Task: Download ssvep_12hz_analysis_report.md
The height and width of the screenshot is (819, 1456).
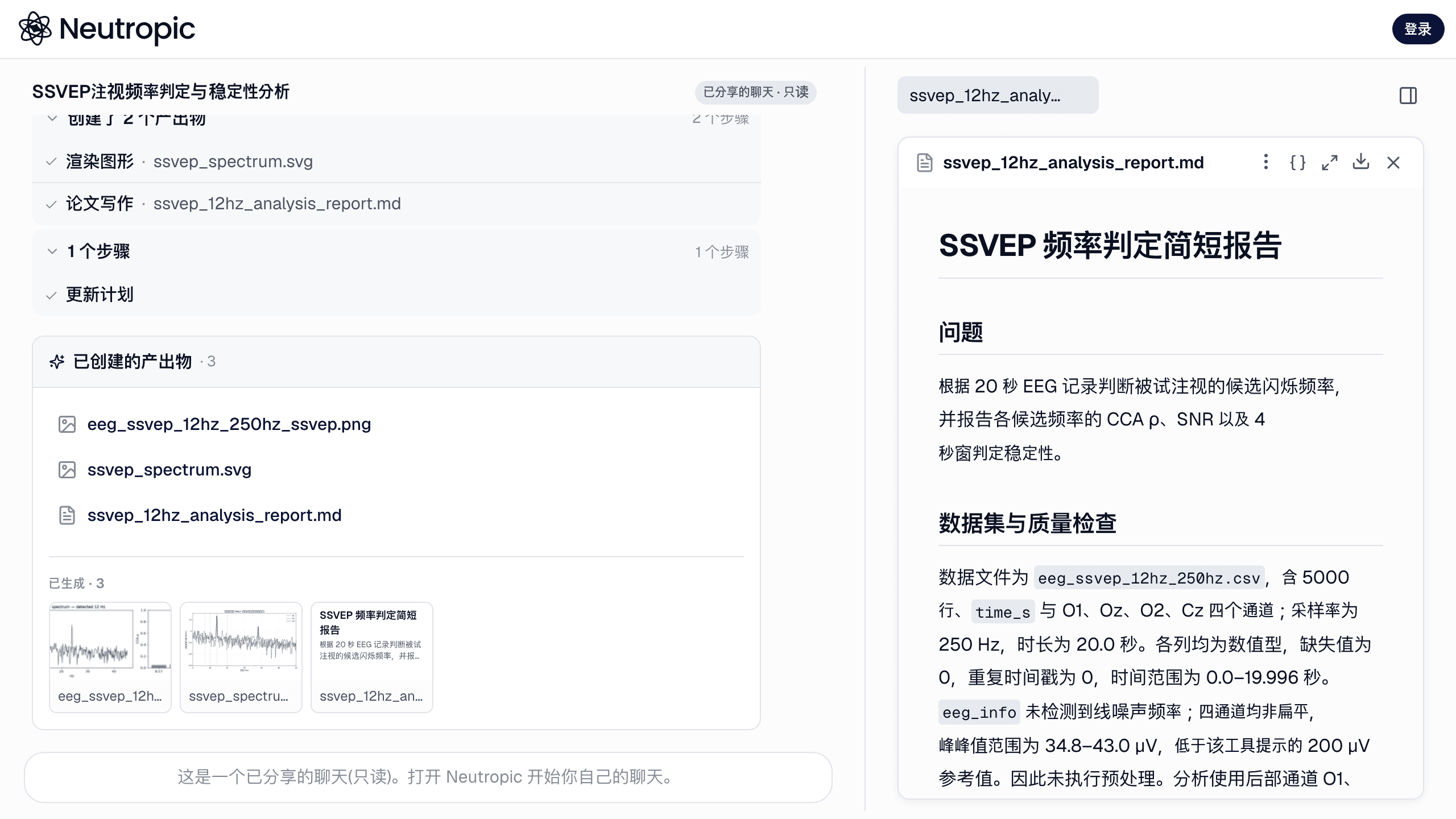Action: 1361,162
